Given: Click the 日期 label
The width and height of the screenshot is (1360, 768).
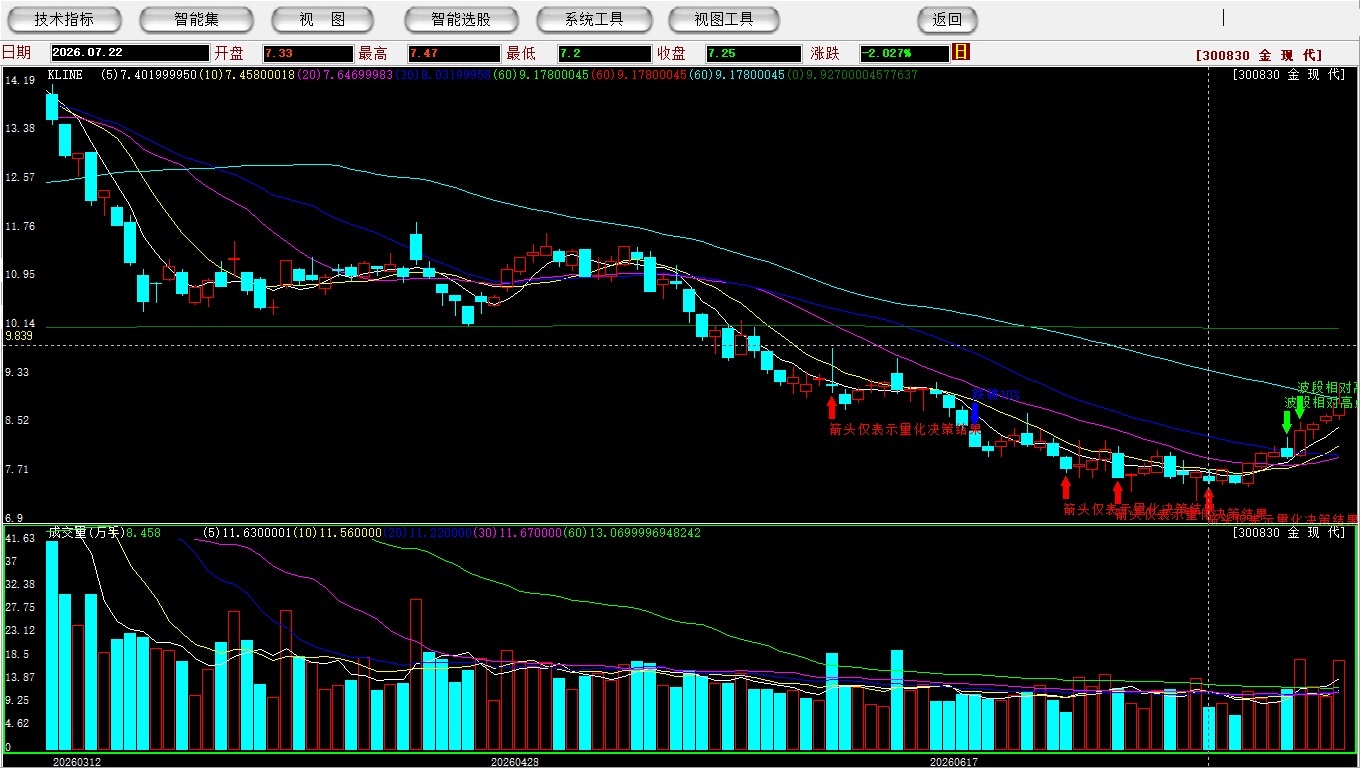Looking at the screenshot, I should 17,53.
